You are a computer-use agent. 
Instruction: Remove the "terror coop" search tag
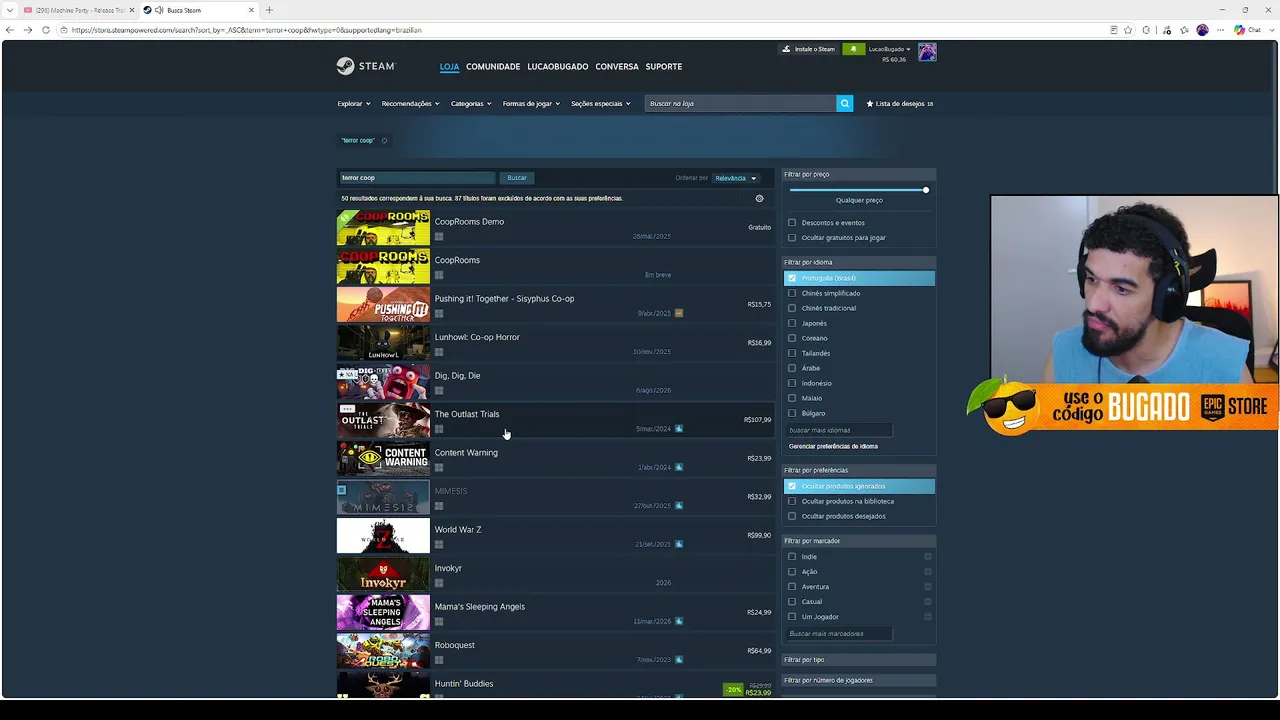pos(384,140)
